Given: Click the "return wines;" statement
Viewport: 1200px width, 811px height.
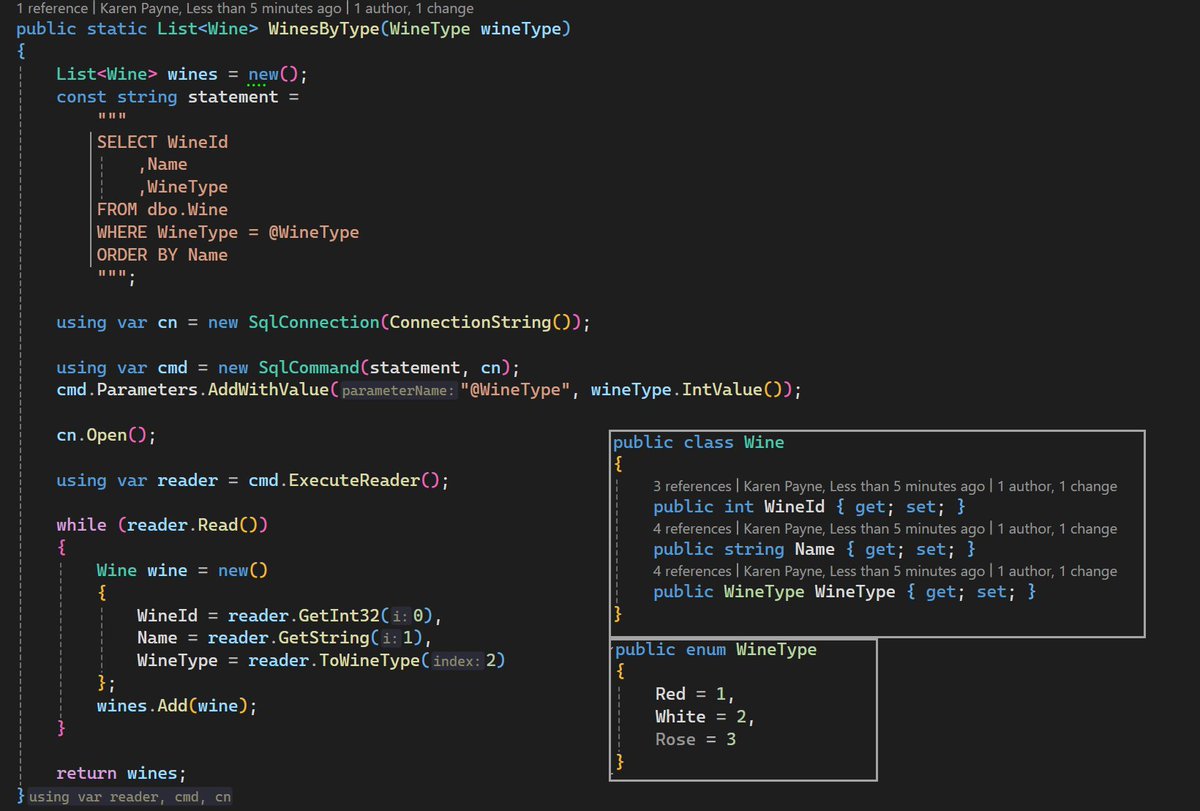Looking at the screenshot, I should [121, 773].
